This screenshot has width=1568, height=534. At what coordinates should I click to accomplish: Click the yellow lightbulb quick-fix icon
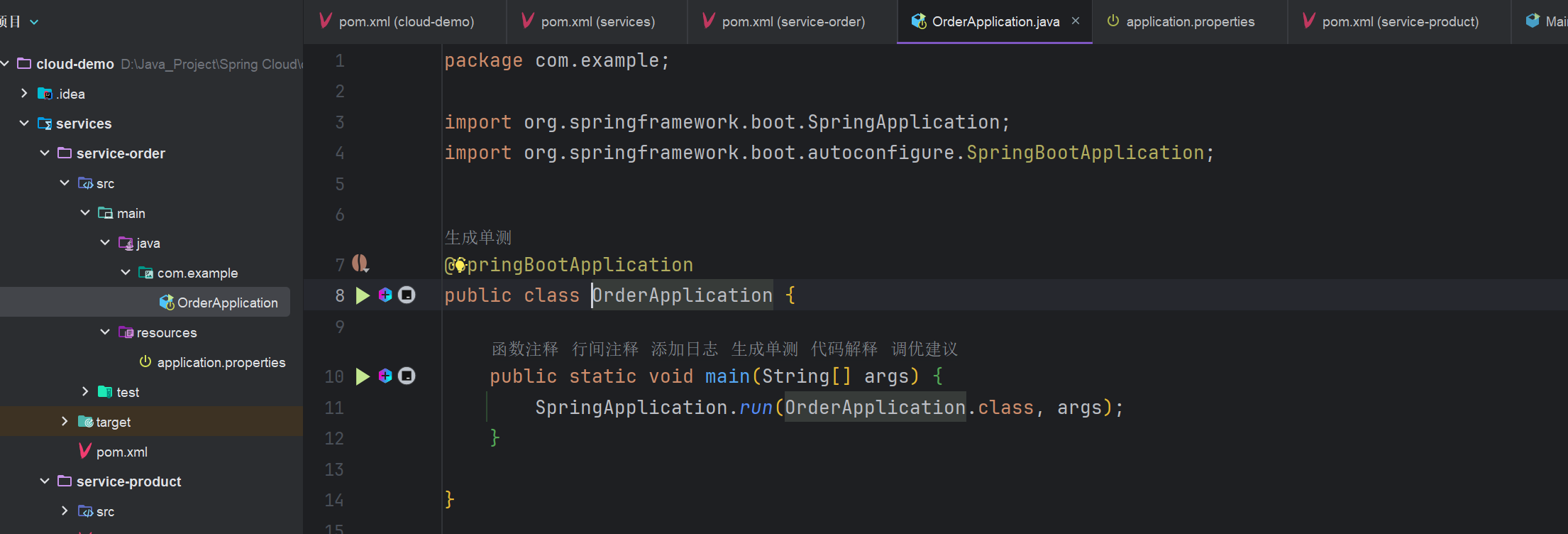[x=460, y=266]
